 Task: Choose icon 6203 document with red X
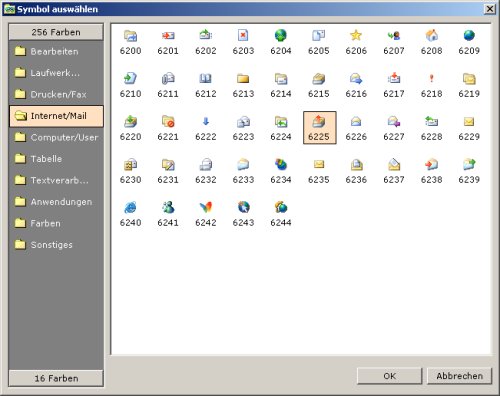[x=243, y=35]
